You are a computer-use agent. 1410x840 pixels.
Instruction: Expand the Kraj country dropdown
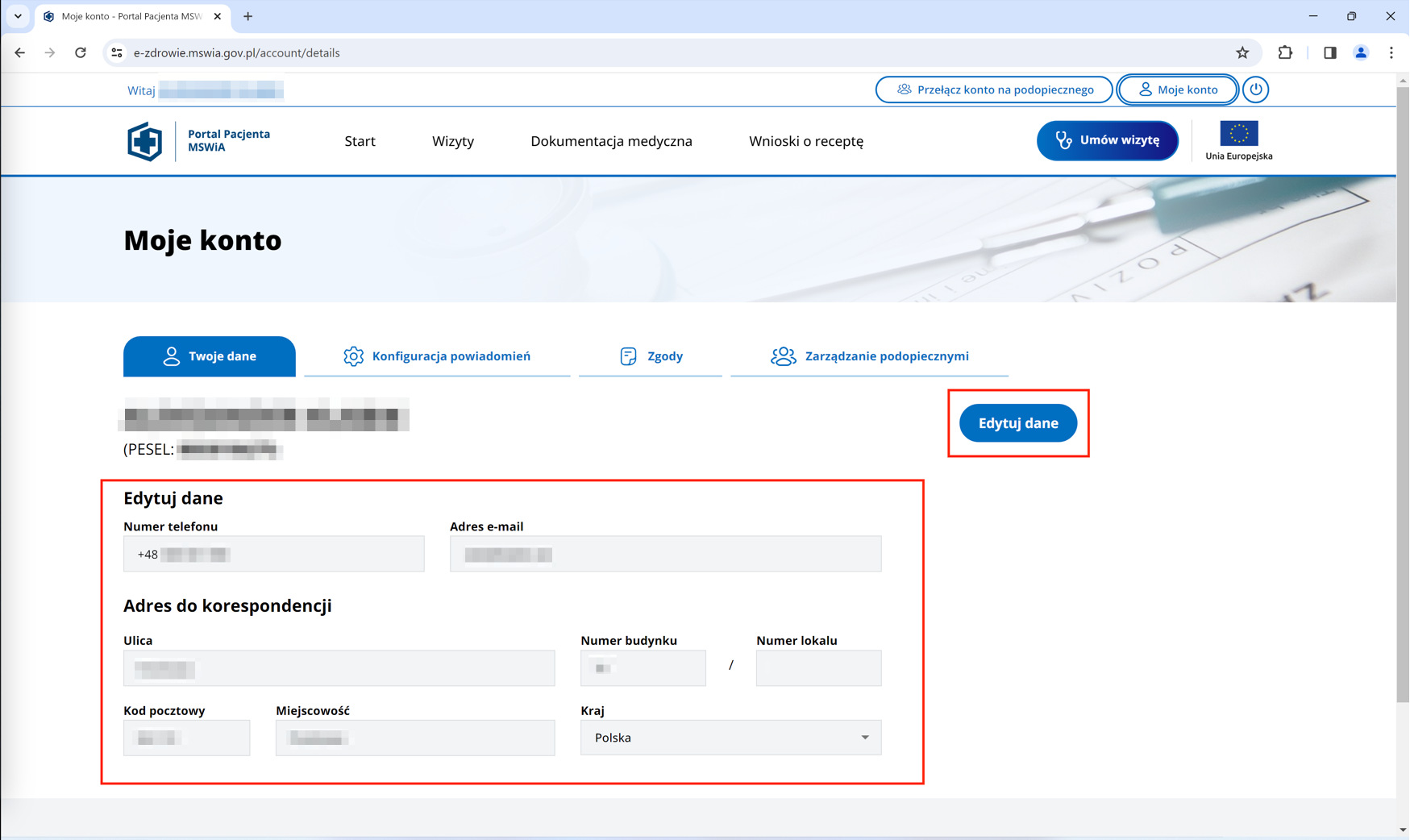click(x=730, y=738)
